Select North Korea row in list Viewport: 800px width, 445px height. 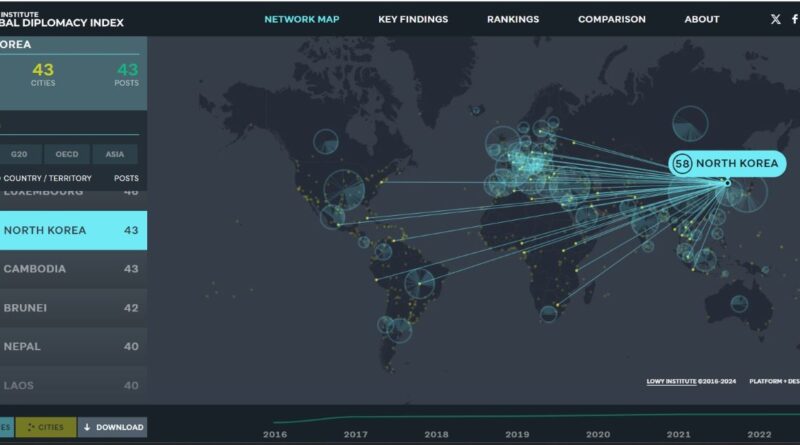[x=73, y=230]
